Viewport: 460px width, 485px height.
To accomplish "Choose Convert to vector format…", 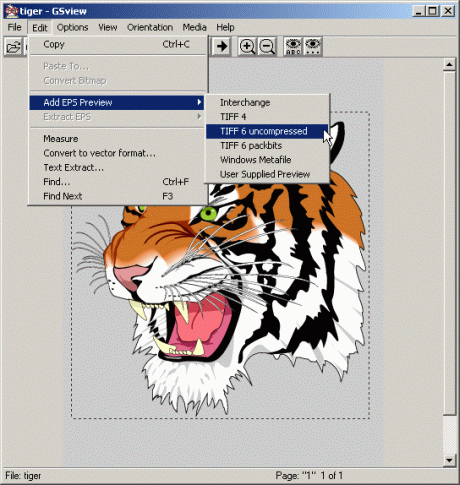I will 118,153.
